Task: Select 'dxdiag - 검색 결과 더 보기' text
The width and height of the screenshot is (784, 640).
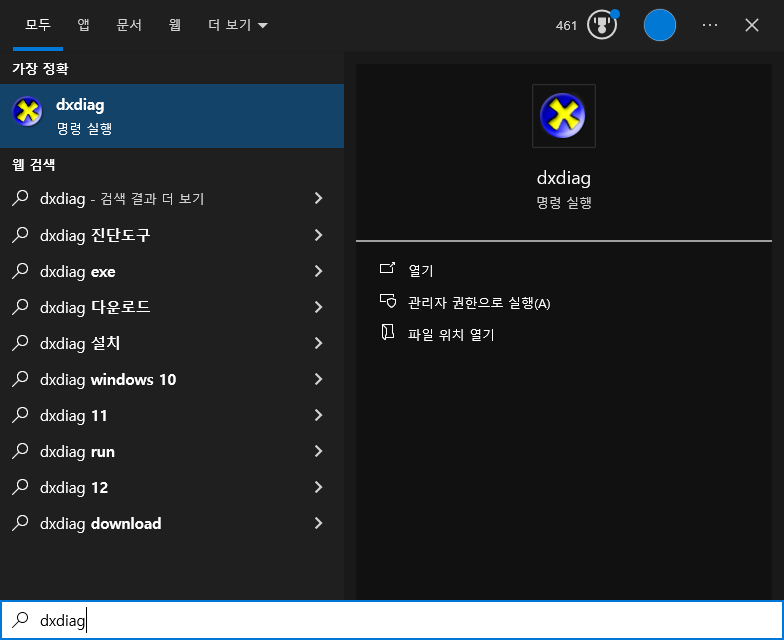Action: 122,199
